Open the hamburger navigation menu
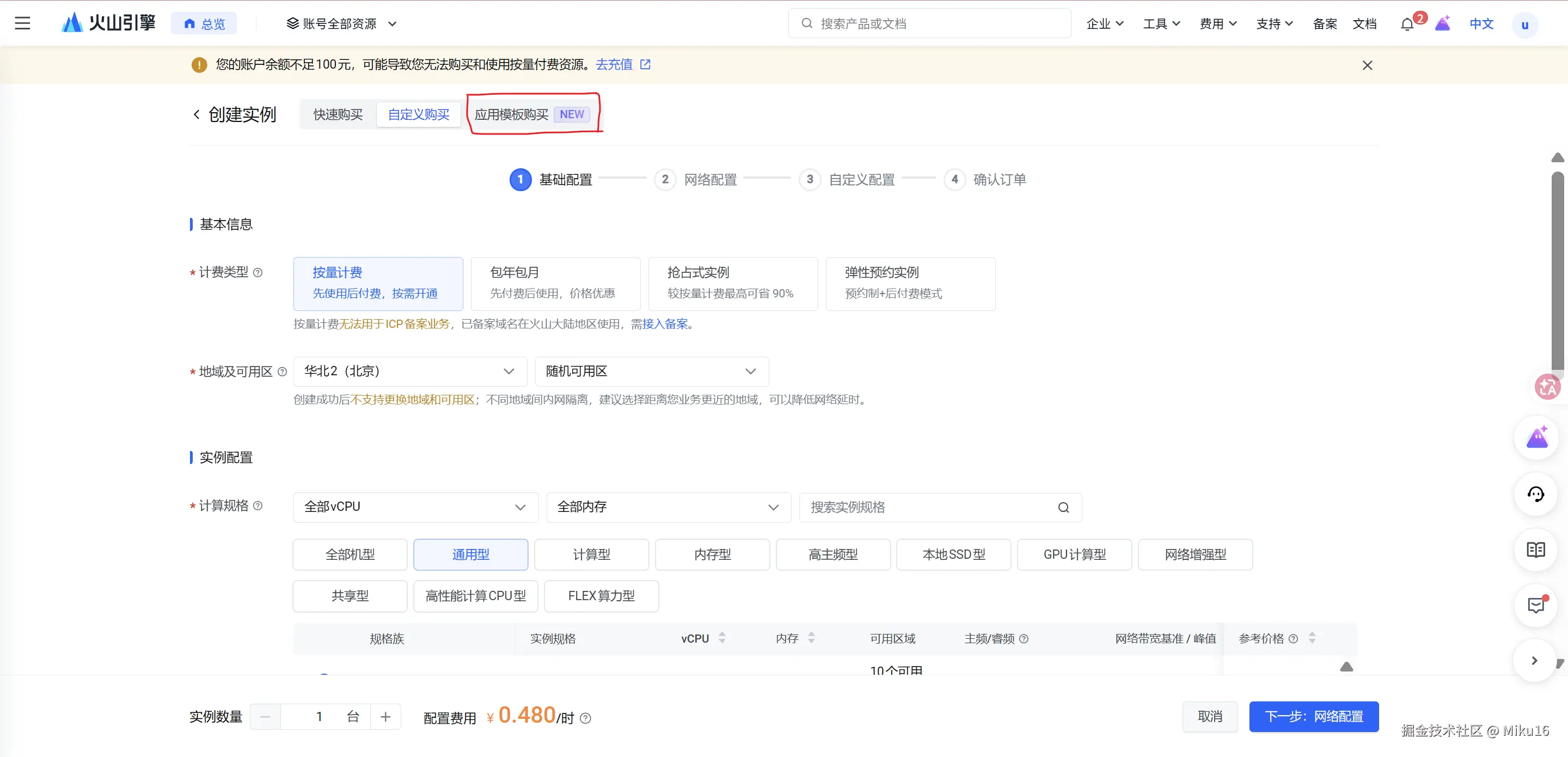The width and height of the screenshot is (1568, 757). pos(22,24)
